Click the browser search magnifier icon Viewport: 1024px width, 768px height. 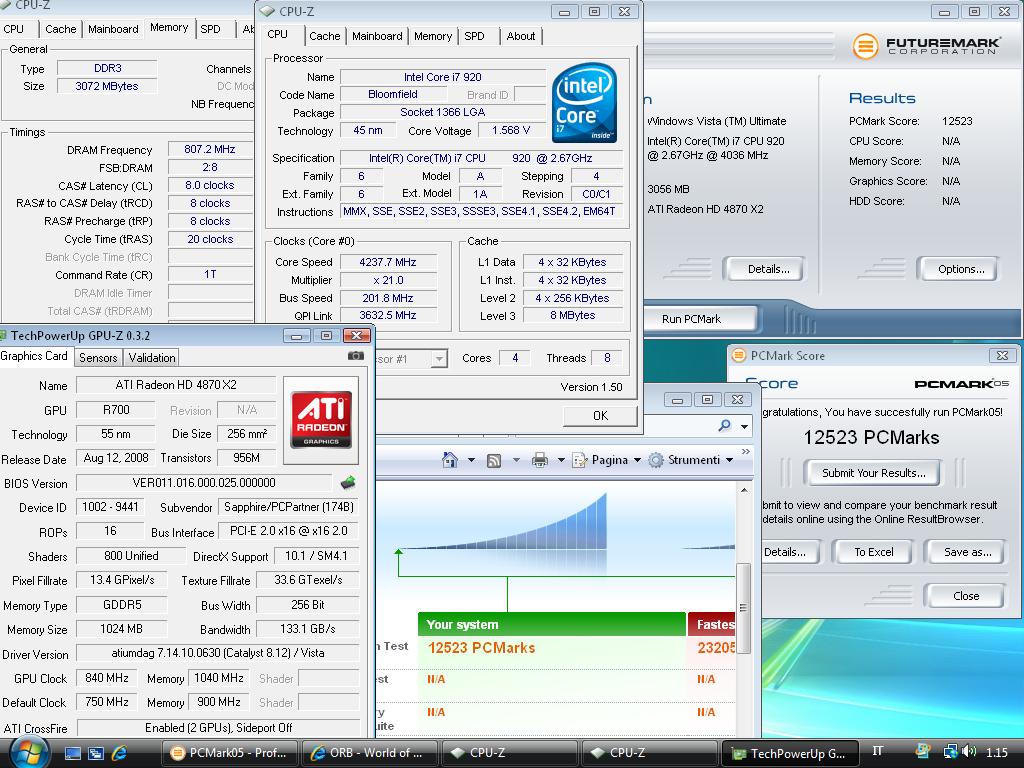[725, 426]
